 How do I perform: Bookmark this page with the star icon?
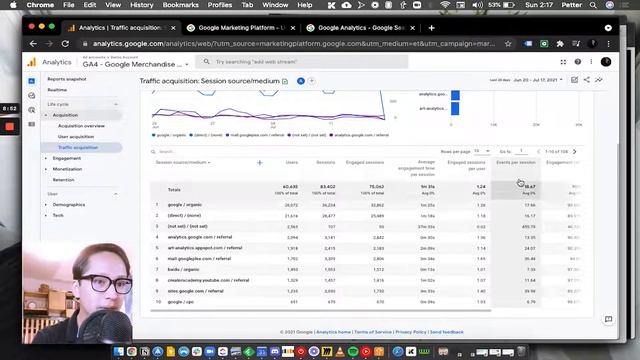[508, 44]
